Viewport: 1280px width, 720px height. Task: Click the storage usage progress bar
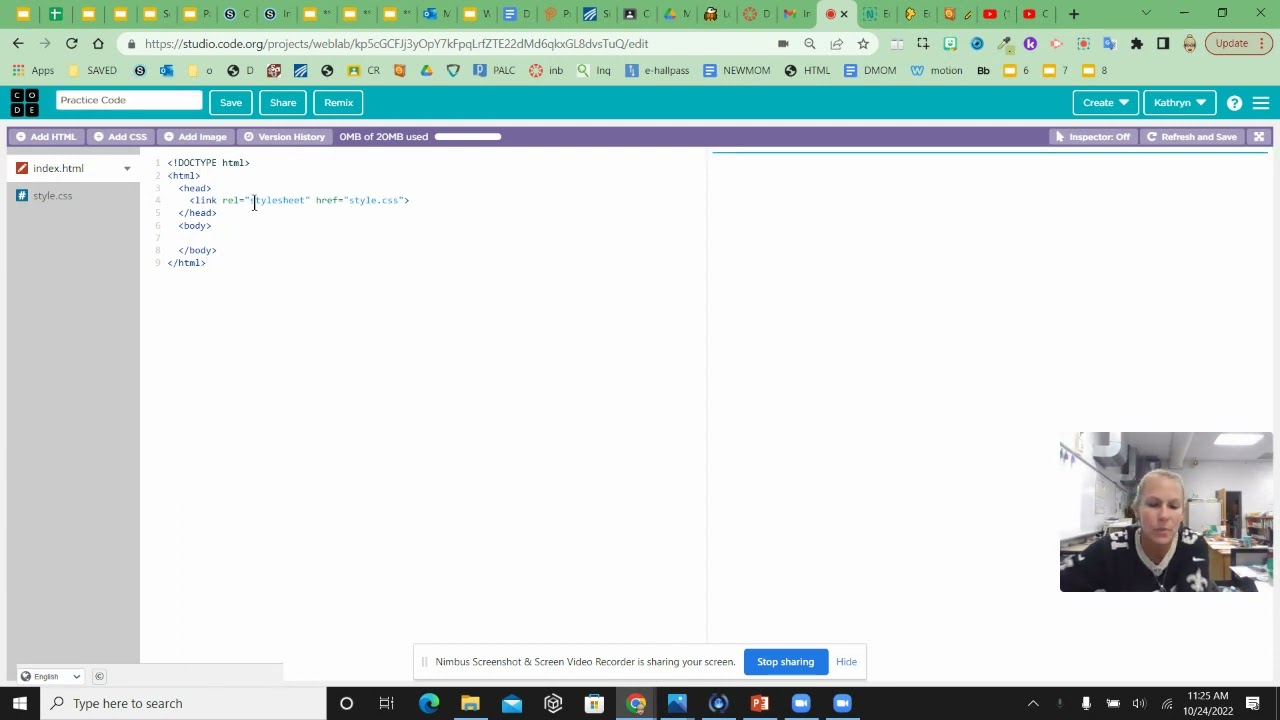468,137
